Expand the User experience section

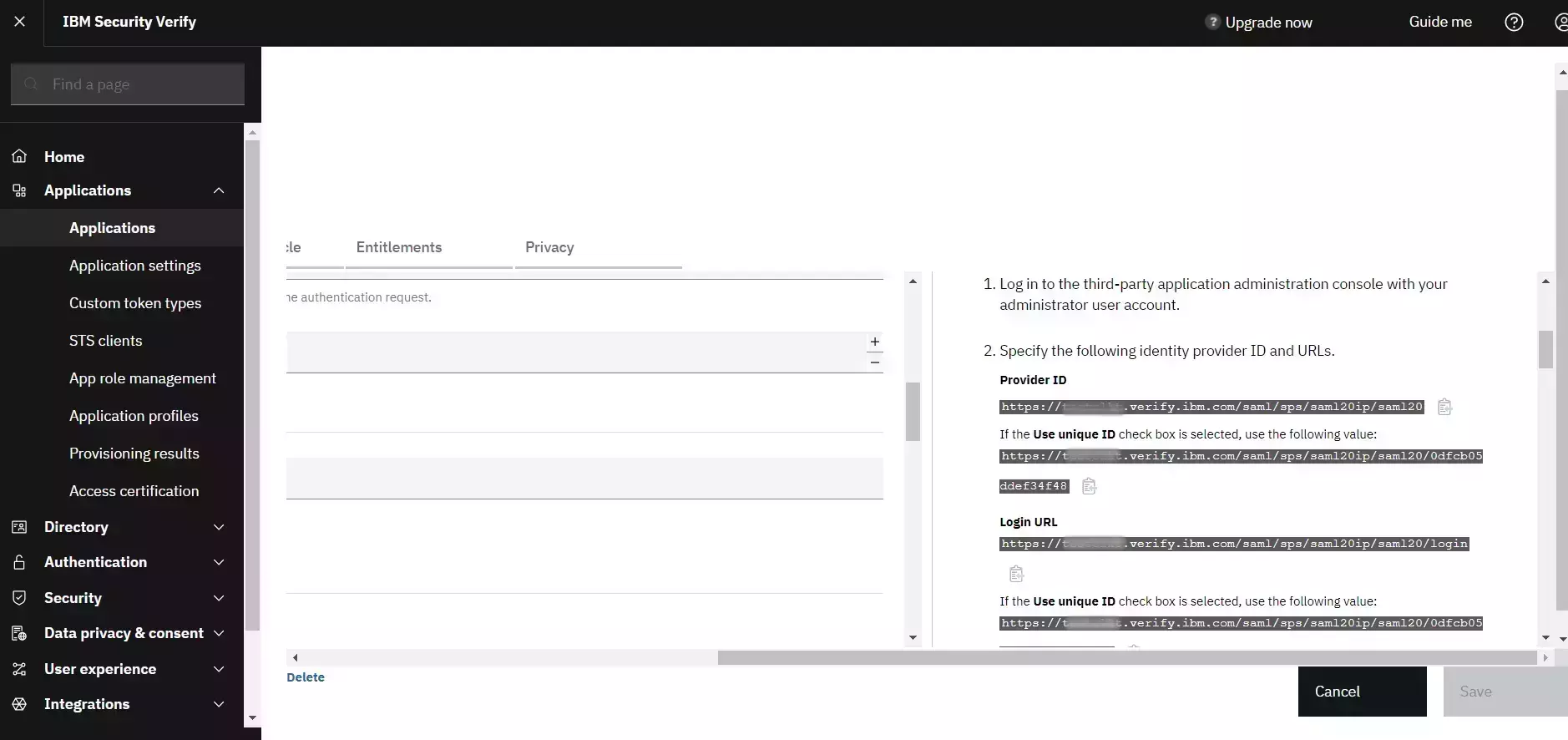219,669
